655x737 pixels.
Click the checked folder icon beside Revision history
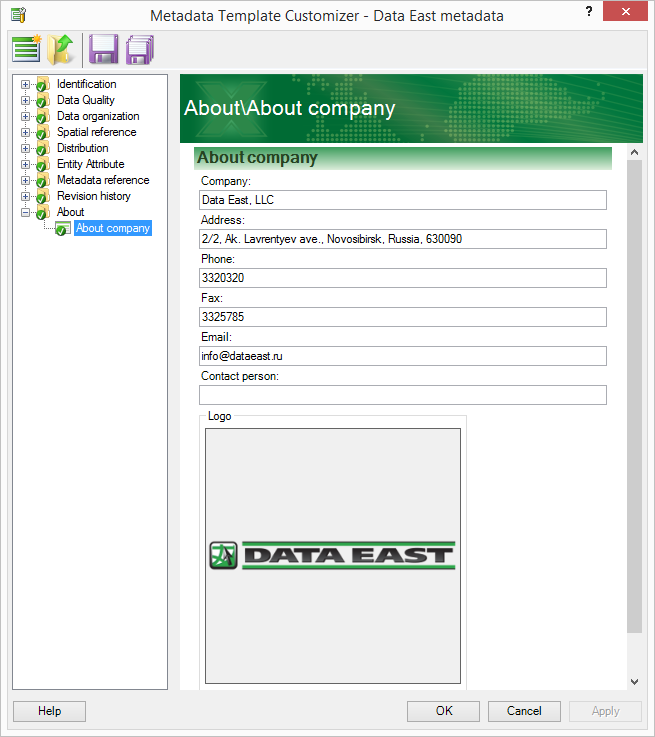click(42, 196)
